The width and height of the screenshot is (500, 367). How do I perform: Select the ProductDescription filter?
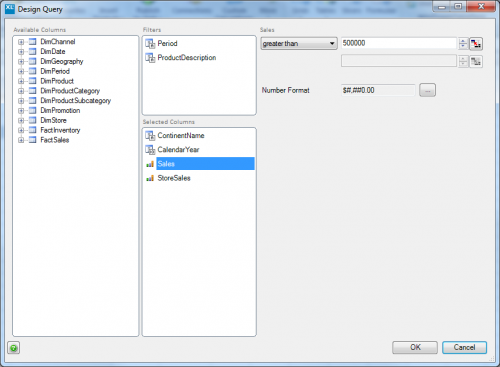[187, 58]
